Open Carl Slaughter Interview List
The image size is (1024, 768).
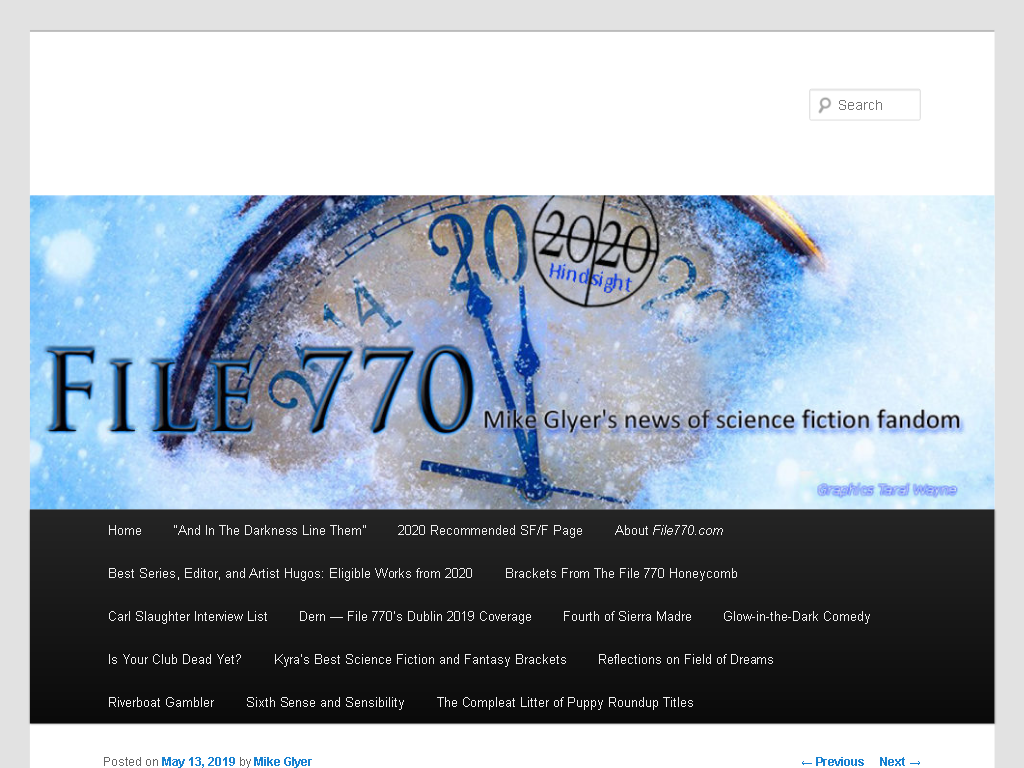[187, 617]
